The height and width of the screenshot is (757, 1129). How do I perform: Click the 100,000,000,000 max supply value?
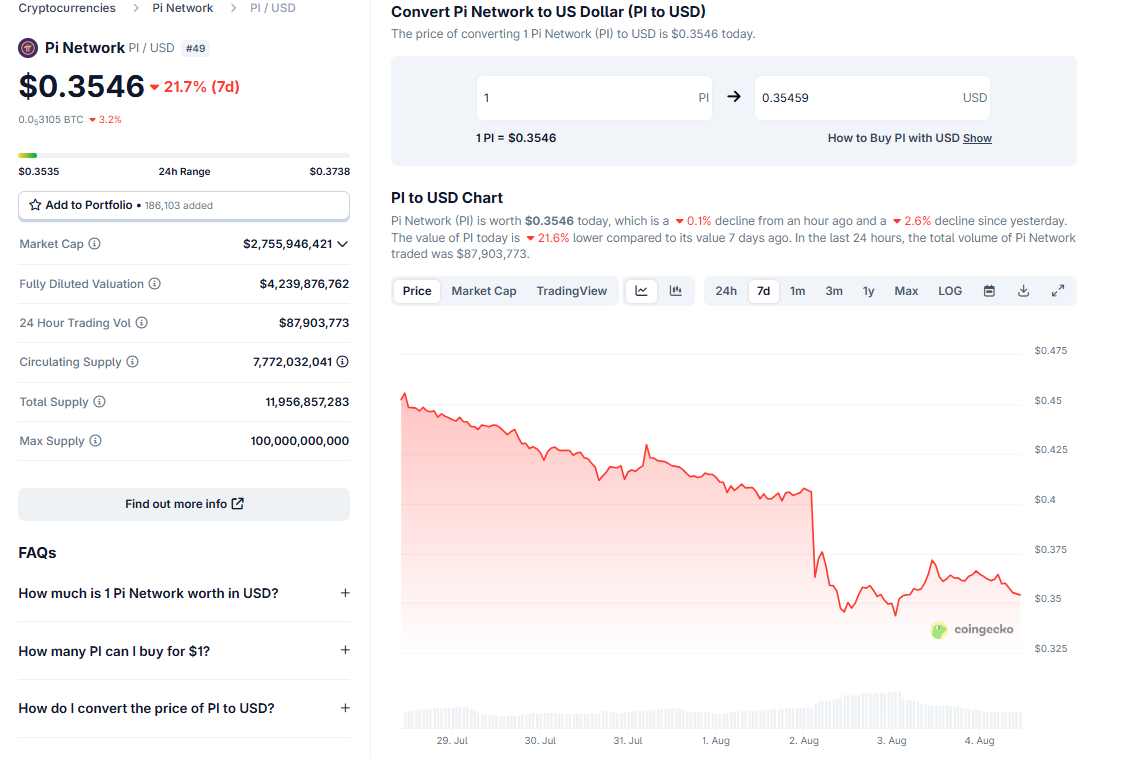tap(300, 441)
